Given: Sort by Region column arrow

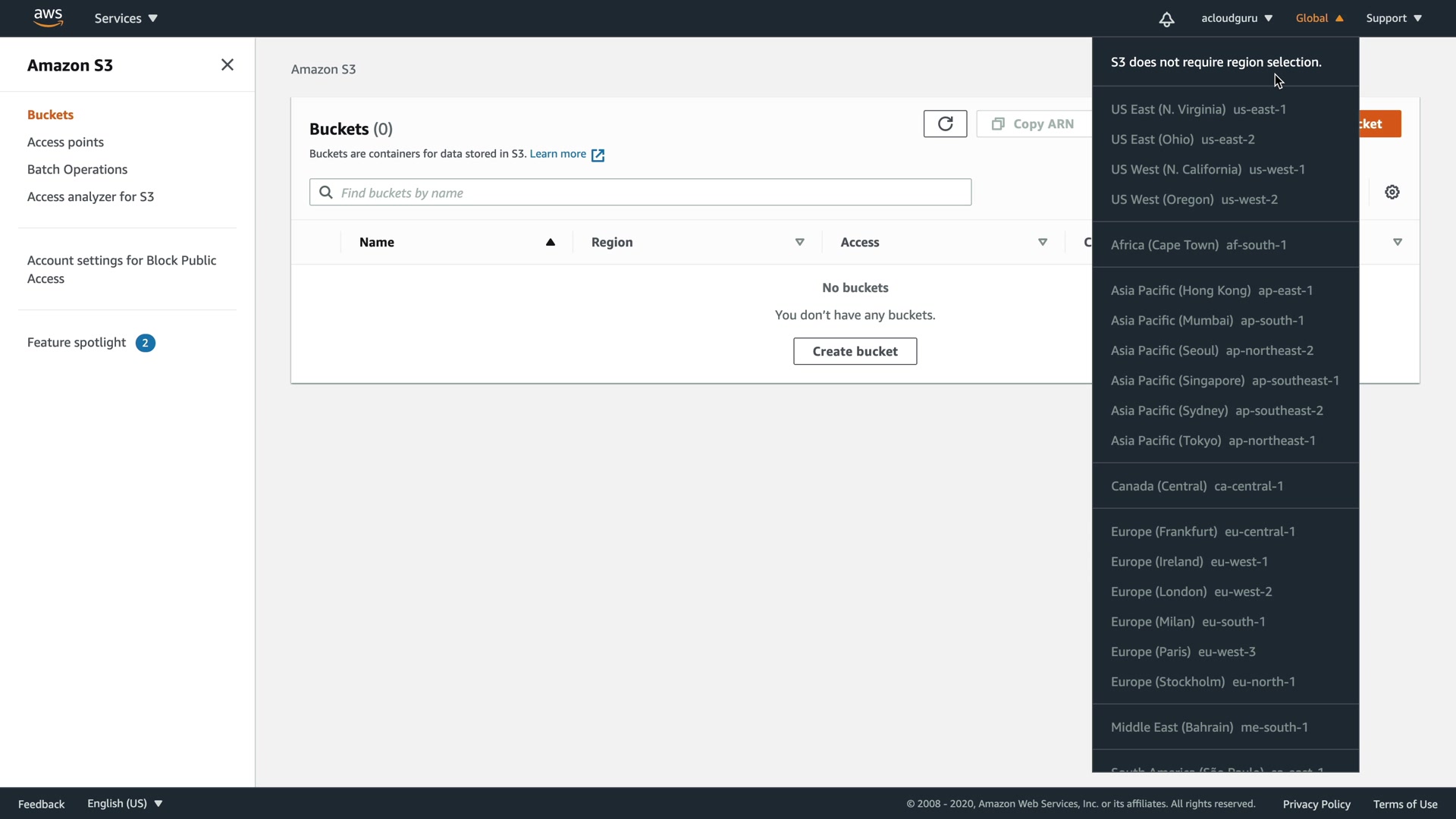Looking at the screenshot, I should tap(799, 243).
